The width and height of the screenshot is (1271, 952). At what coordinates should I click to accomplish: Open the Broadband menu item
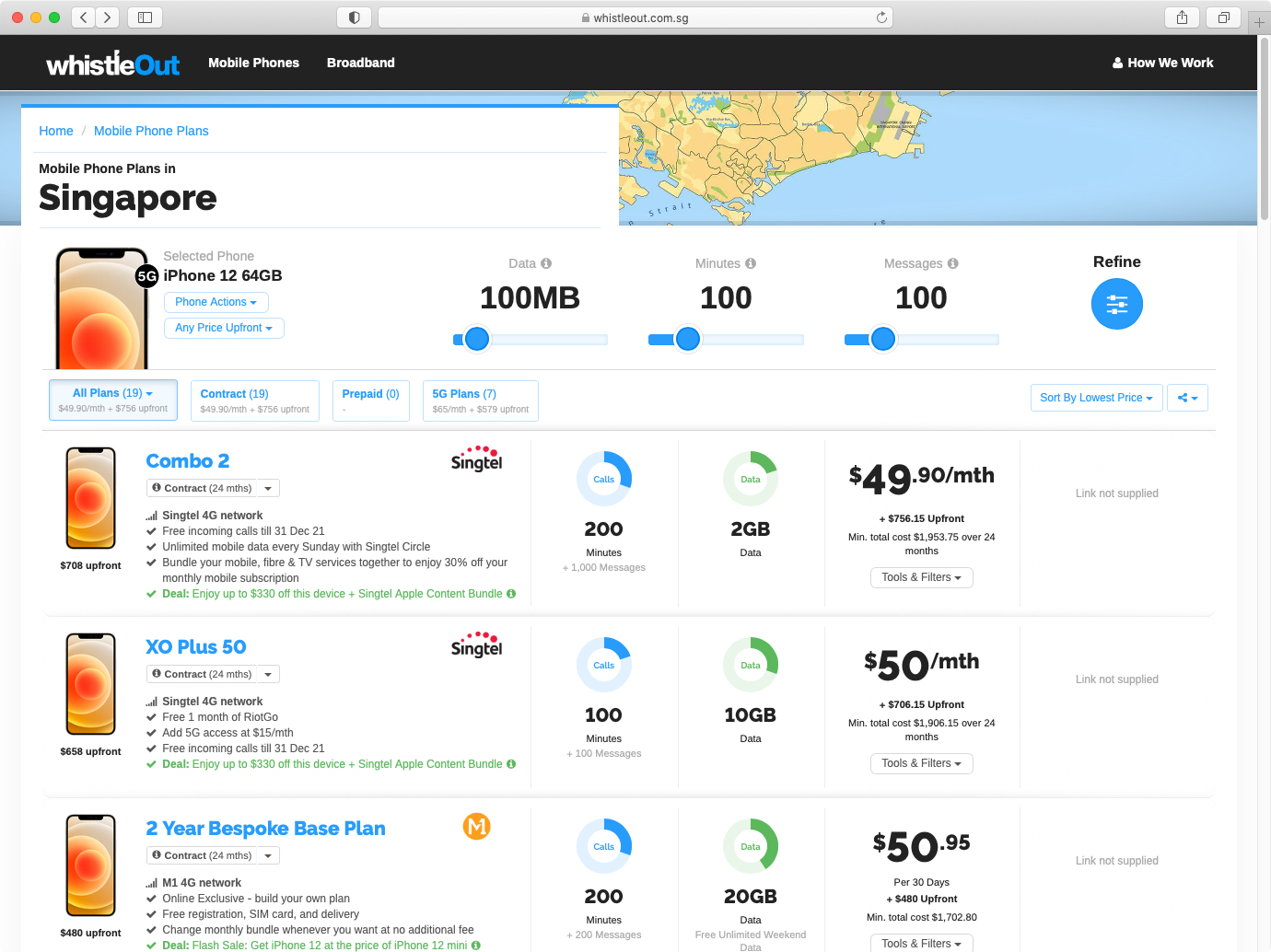[x=360, y=63]
